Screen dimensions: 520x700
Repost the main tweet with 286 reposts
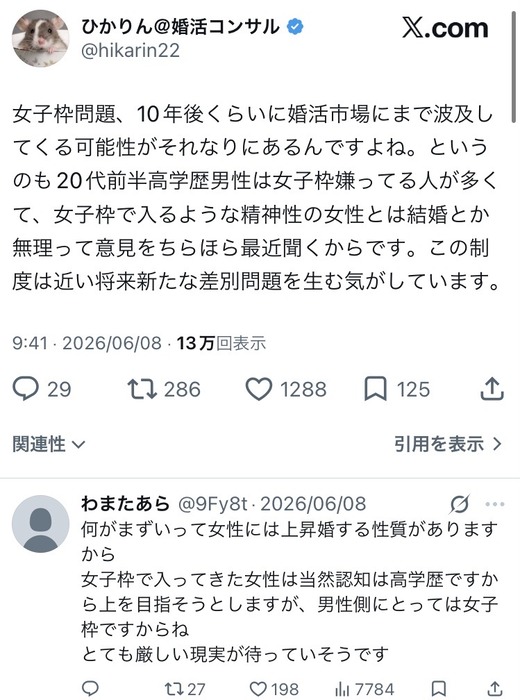(x=142, y=389)
